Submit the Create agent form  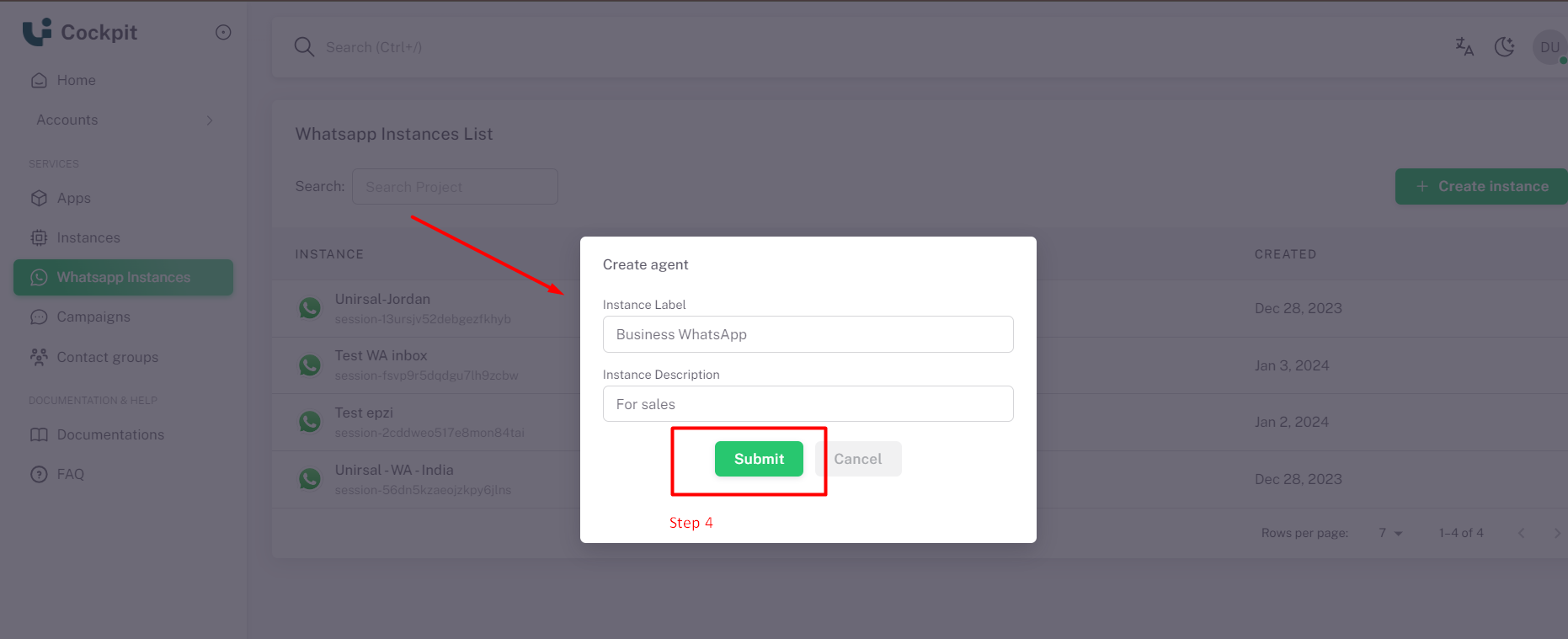point(759,459)
